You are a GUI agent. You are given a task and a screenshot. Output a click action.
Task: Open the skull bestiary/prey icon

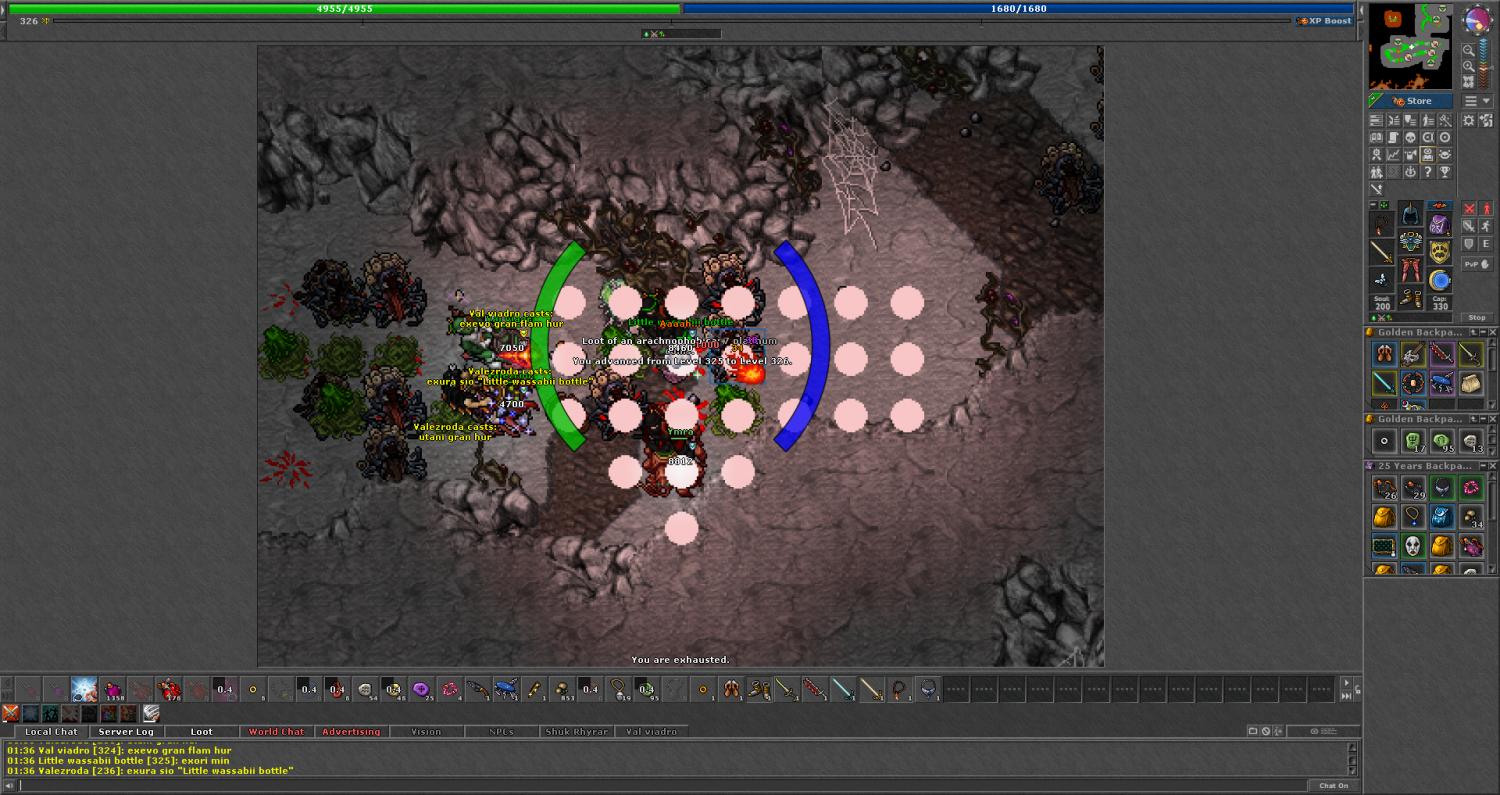click(x=1410, y=137)
